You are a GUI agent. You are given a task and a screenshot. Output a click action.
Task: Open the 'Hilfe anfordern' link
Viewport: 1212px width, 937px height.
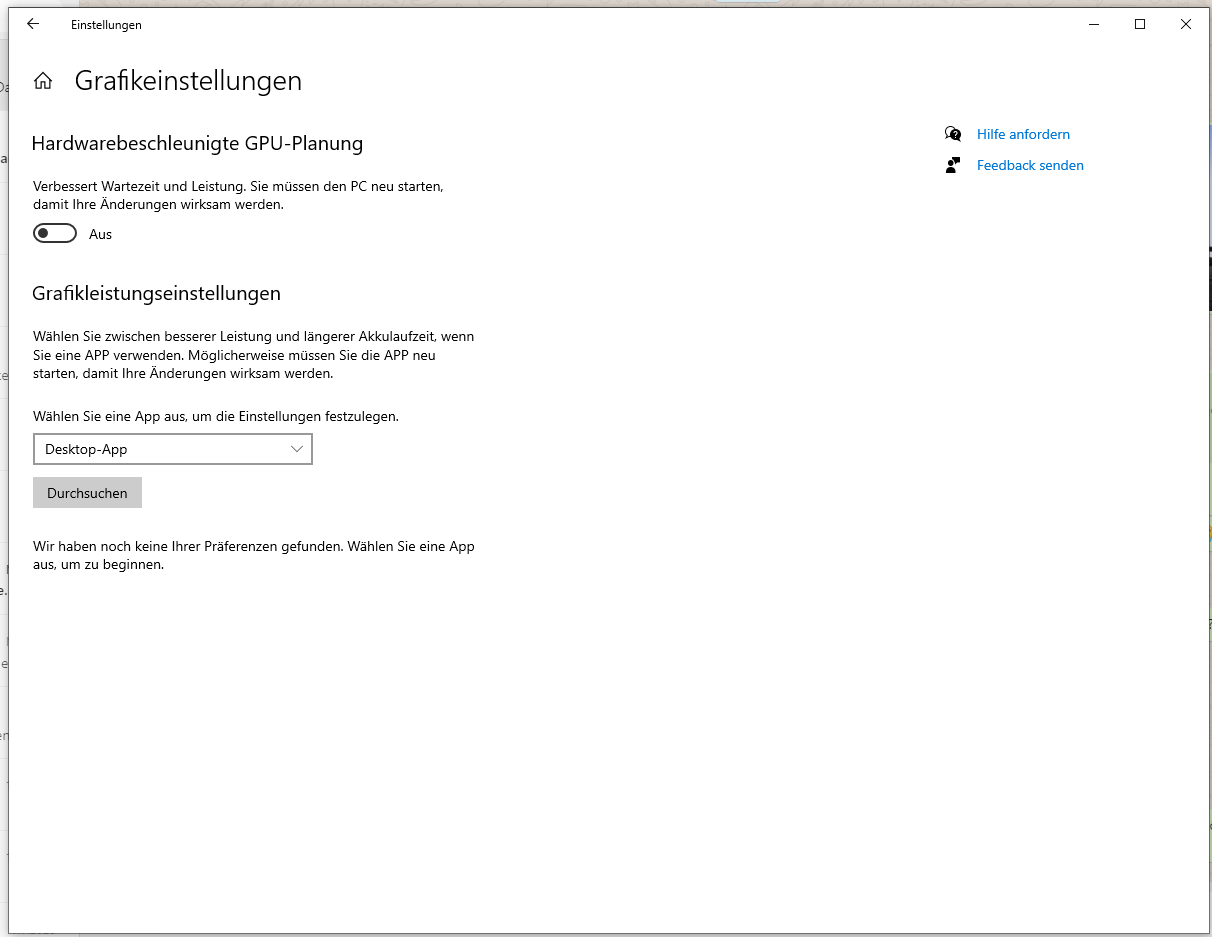click(x=1023, y=134)
